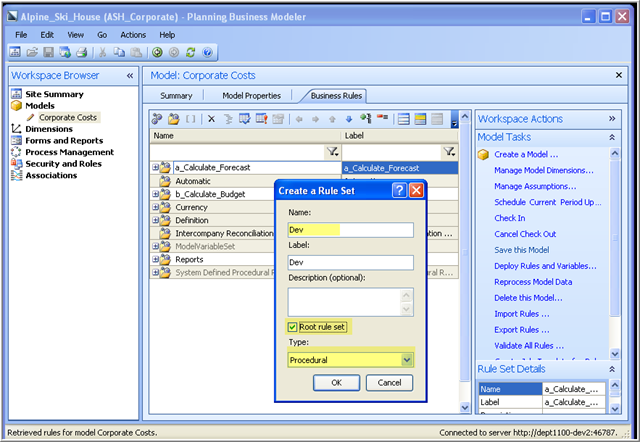Click the Name field containing Dev

click(x=351, y=230)
